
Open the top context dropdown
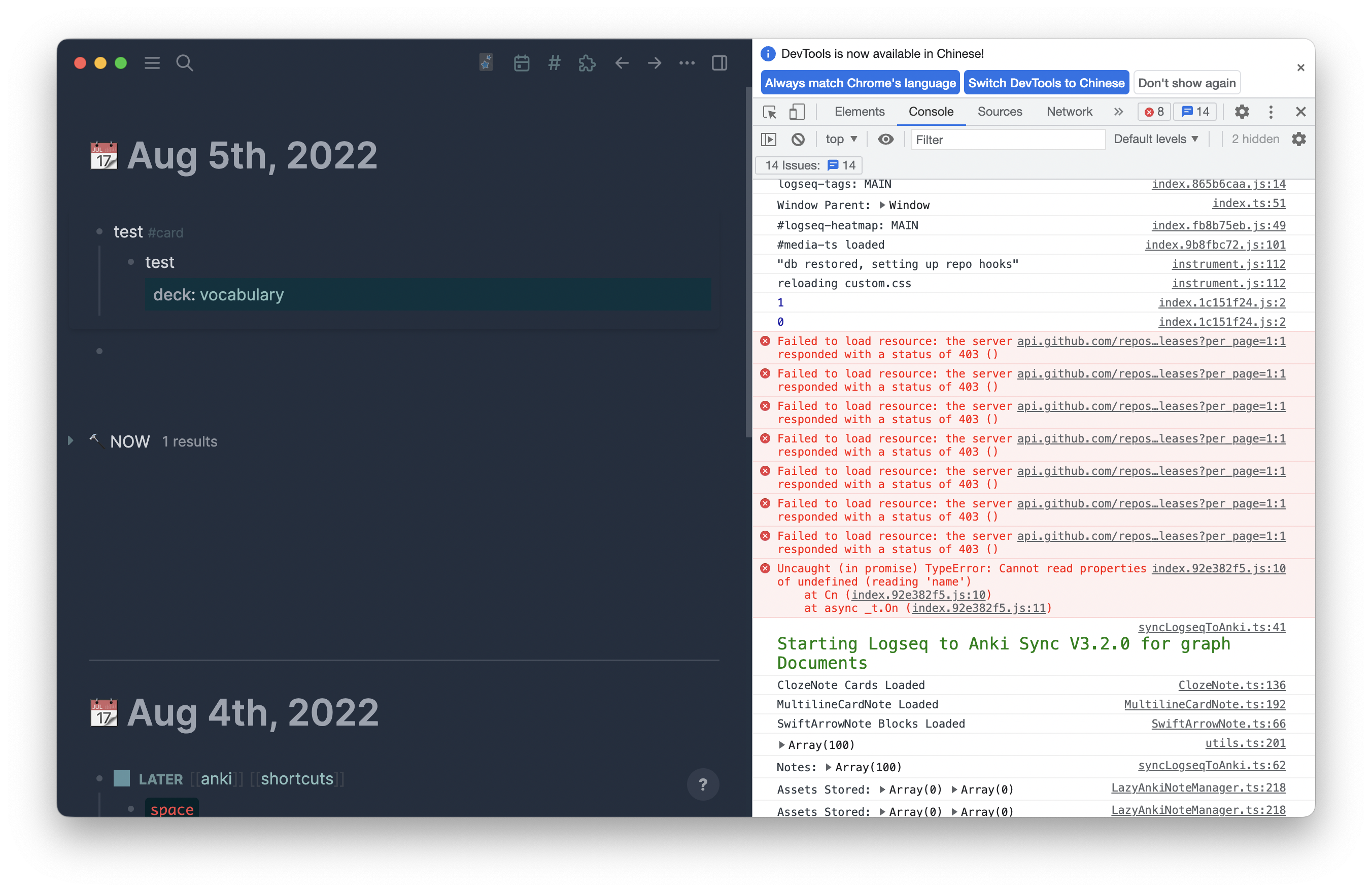(x=840, y=139)
